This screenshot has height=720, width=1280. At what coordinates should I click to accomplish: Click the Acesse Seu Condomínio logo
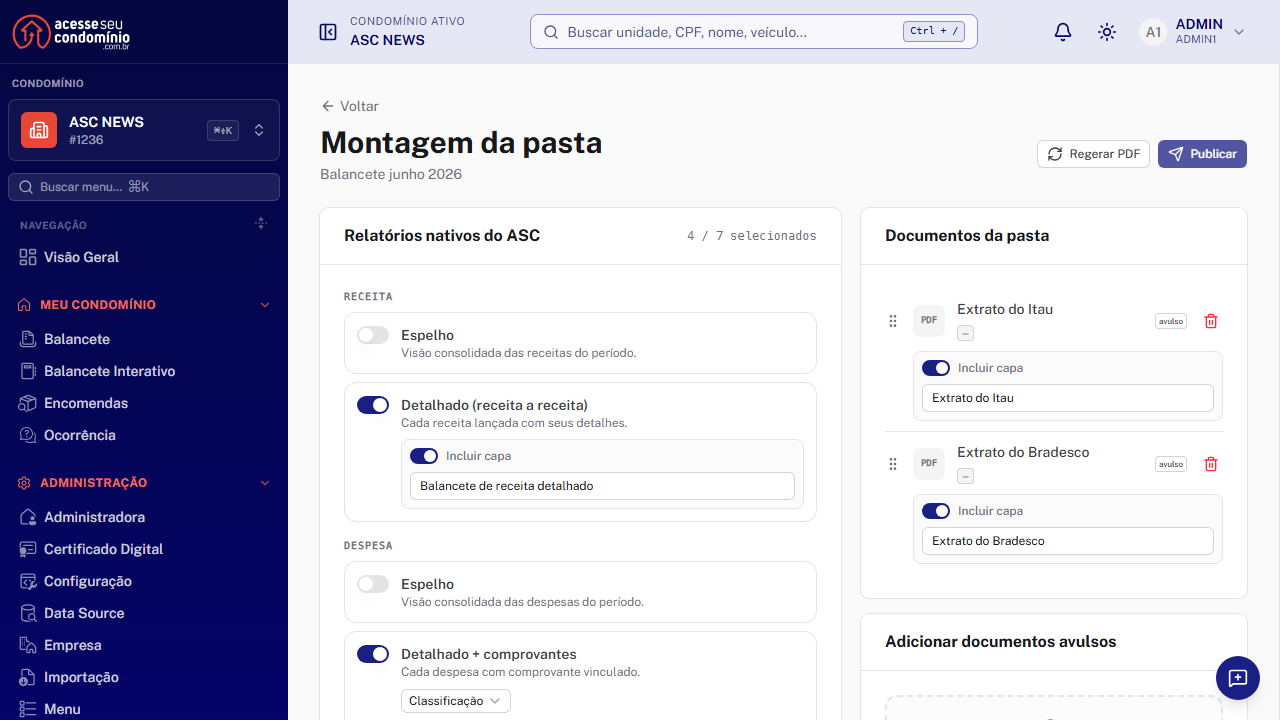(x=71, y=32)
